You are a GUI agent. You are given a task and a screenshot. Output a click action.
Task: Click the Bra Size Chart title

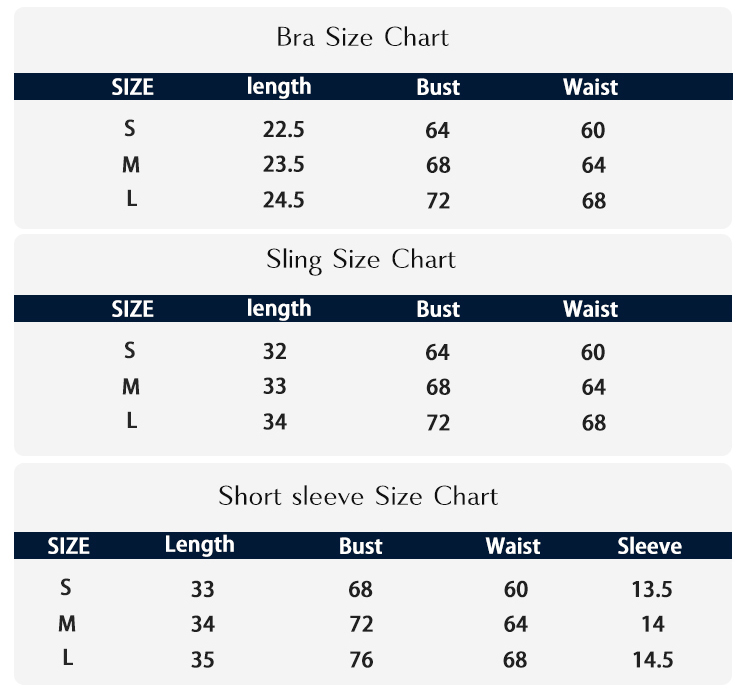(x=363, y=37)
